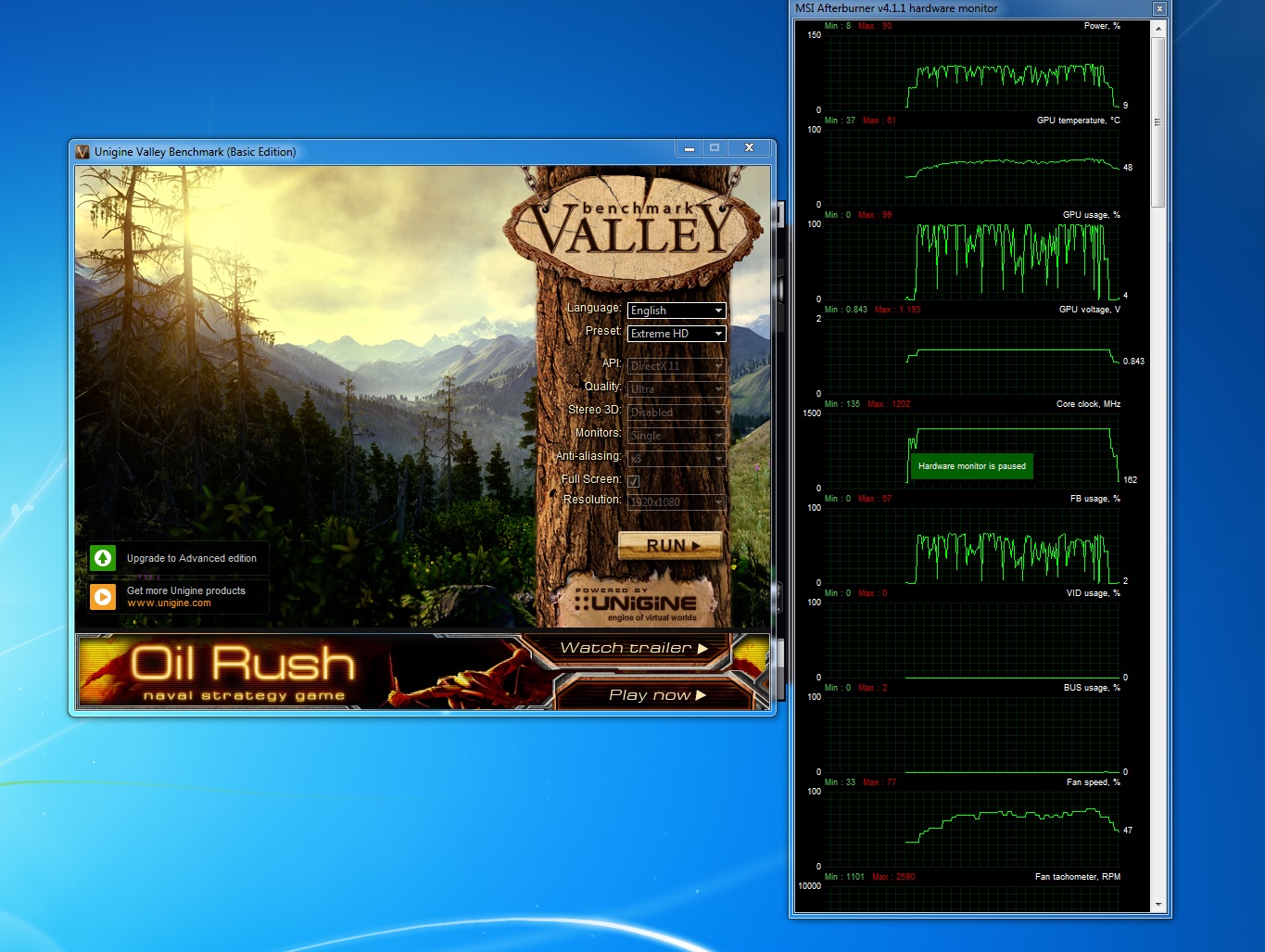Open the Resolution dropdown showing 1920x1080
Viewport: 1265px width, 952px height.
(677, 502)
